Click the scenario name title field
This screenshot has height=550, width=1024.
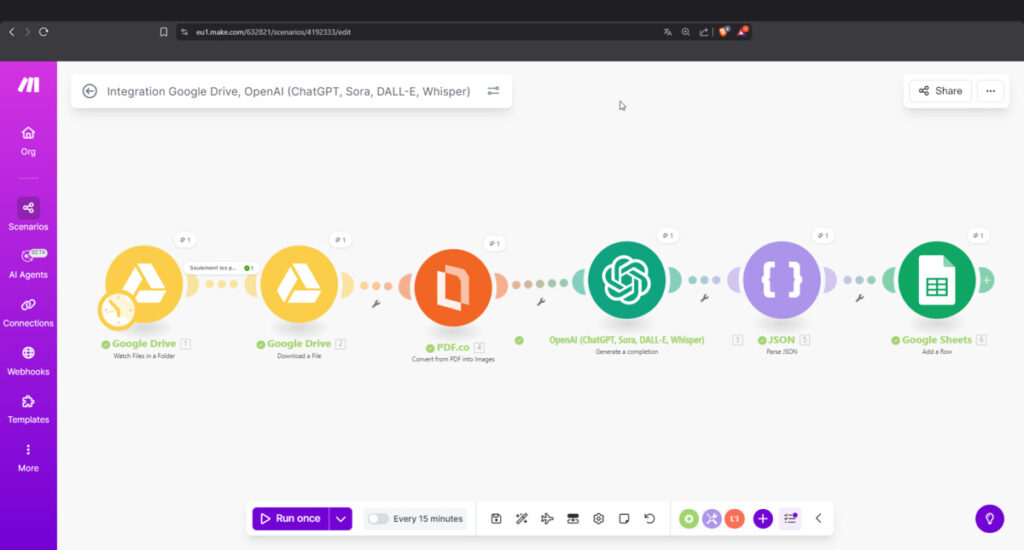(x=288, y=91)
